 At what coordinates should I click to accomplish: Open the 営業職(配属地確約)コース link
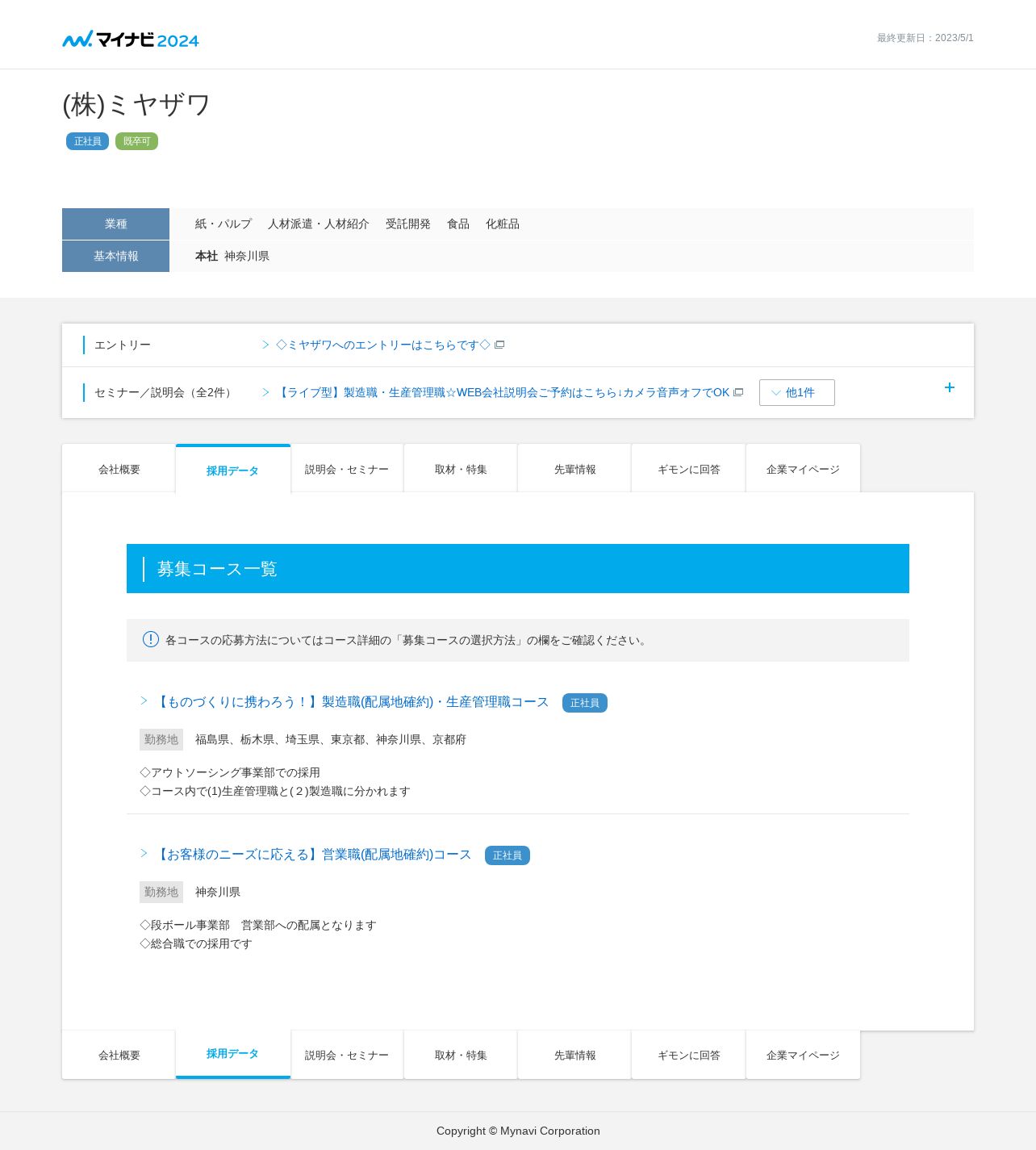click(313, 855)
